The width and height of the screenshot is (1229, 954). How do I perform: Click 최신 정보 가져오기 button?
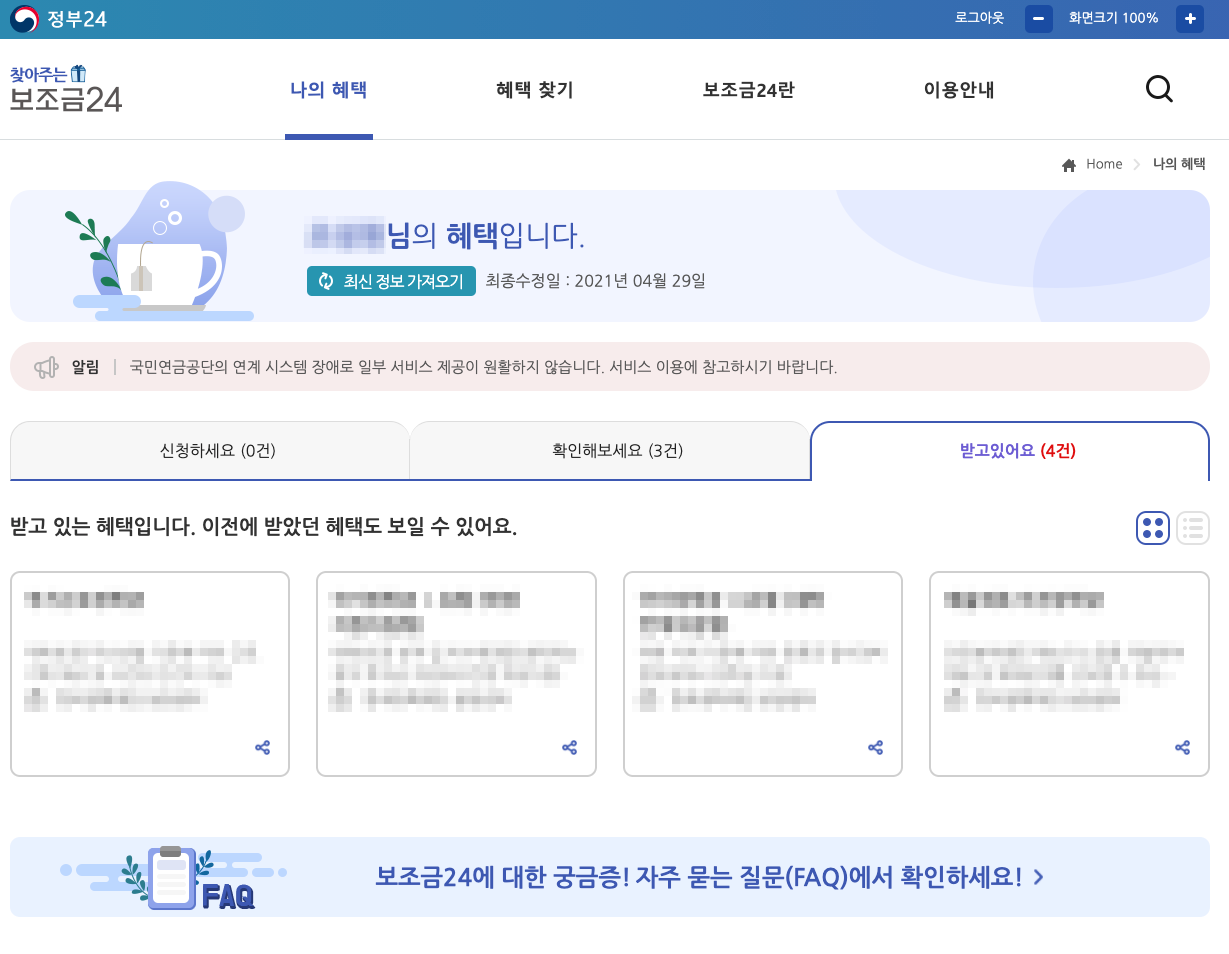click(391, 281)
